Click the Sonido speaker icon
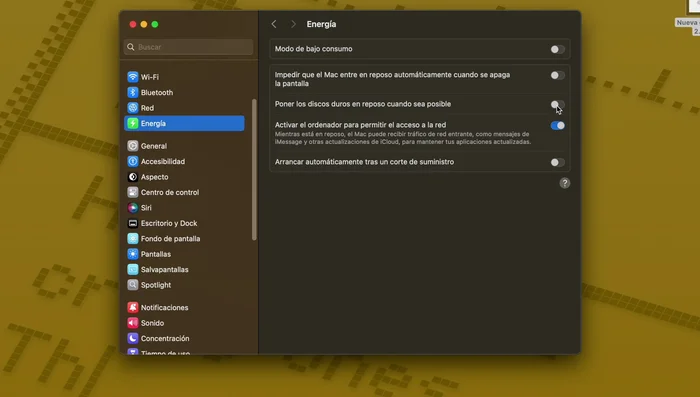Viewport: 700px width, 397px height. point(133,322)
